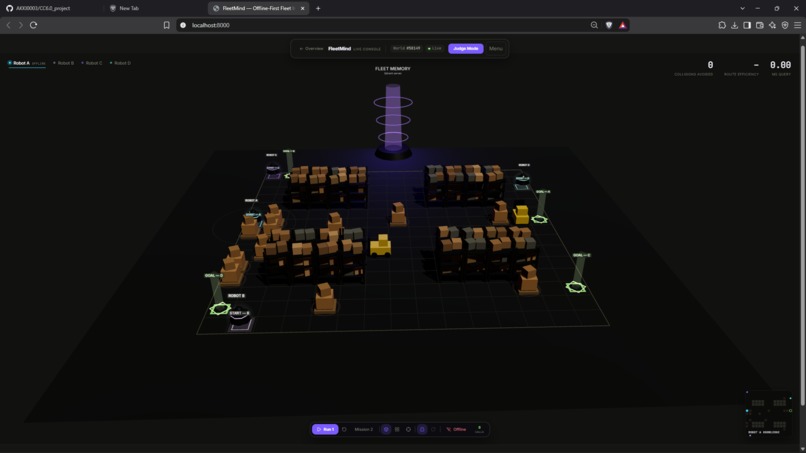This screenshot has height=453, width=806.
Task: Toggle the browser sidebar panel icon
Action: (x=747, y=25)
